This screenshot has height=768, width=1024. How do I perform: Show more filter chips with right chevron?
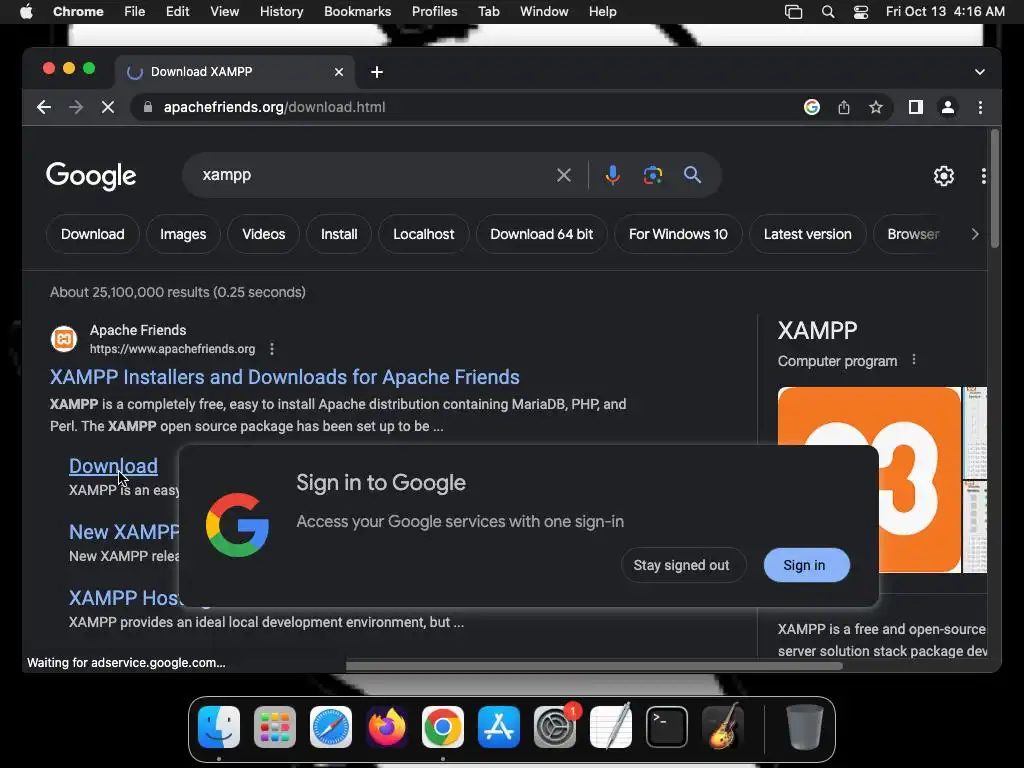[974, 234]
